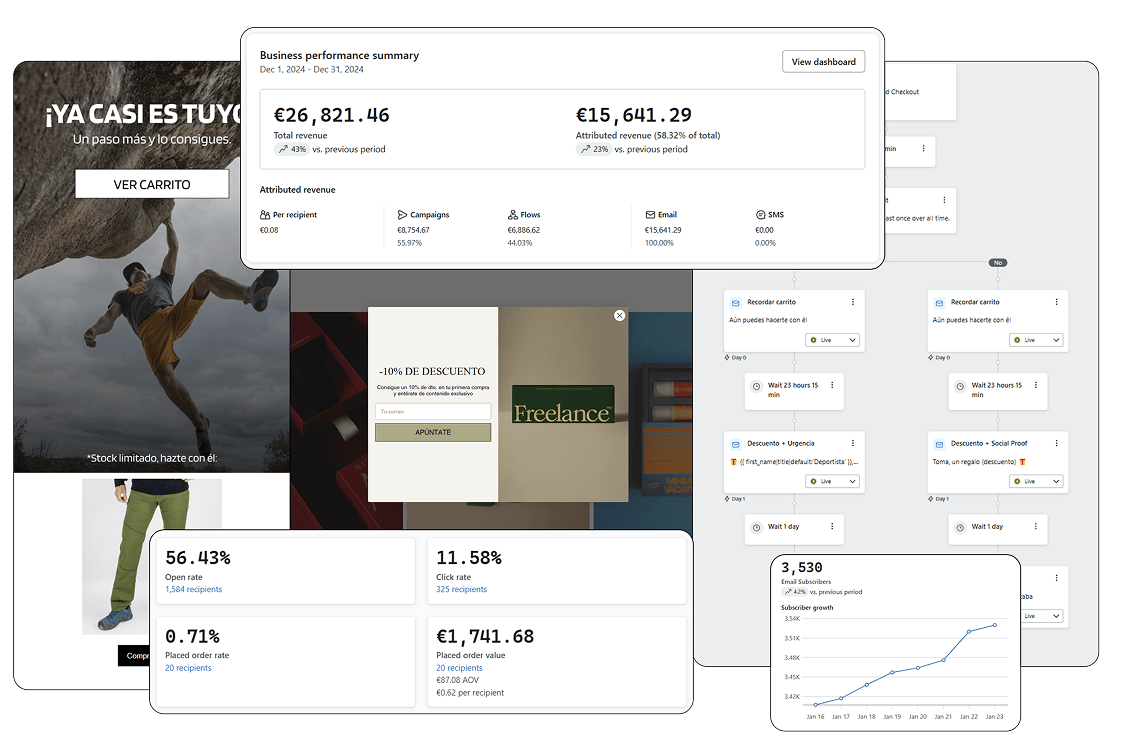
Task: Open 20 recipients link under Placed order value
Action: click(459, 668)
